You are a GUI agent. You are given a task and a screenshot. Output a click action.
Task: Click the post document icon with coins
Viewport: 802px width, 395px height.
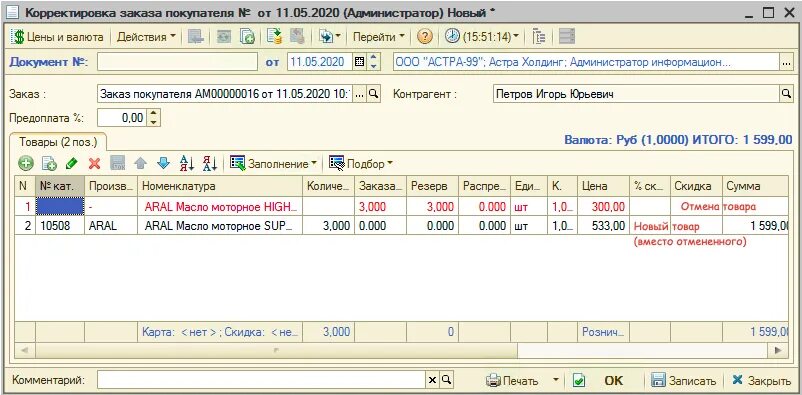275,37
